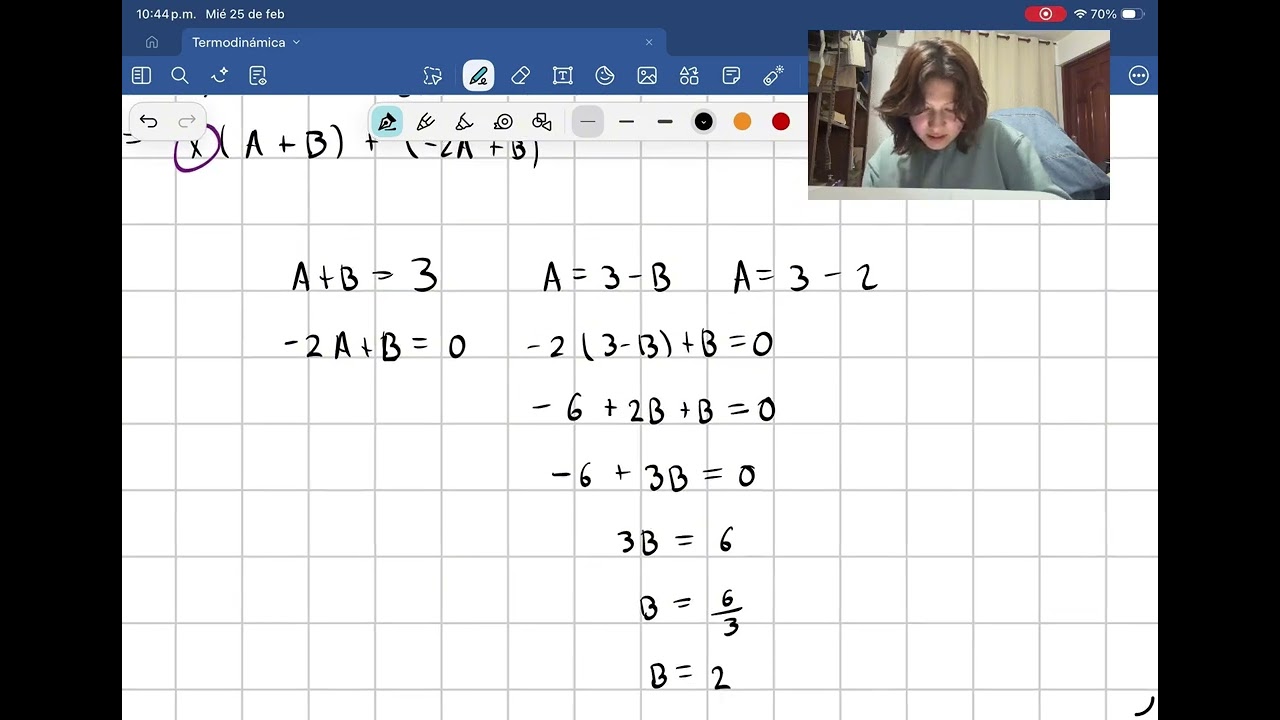Tap the handwritten line A = 3 - 2
This screenshot has height=720, width=1280.
tap(805, 277)
